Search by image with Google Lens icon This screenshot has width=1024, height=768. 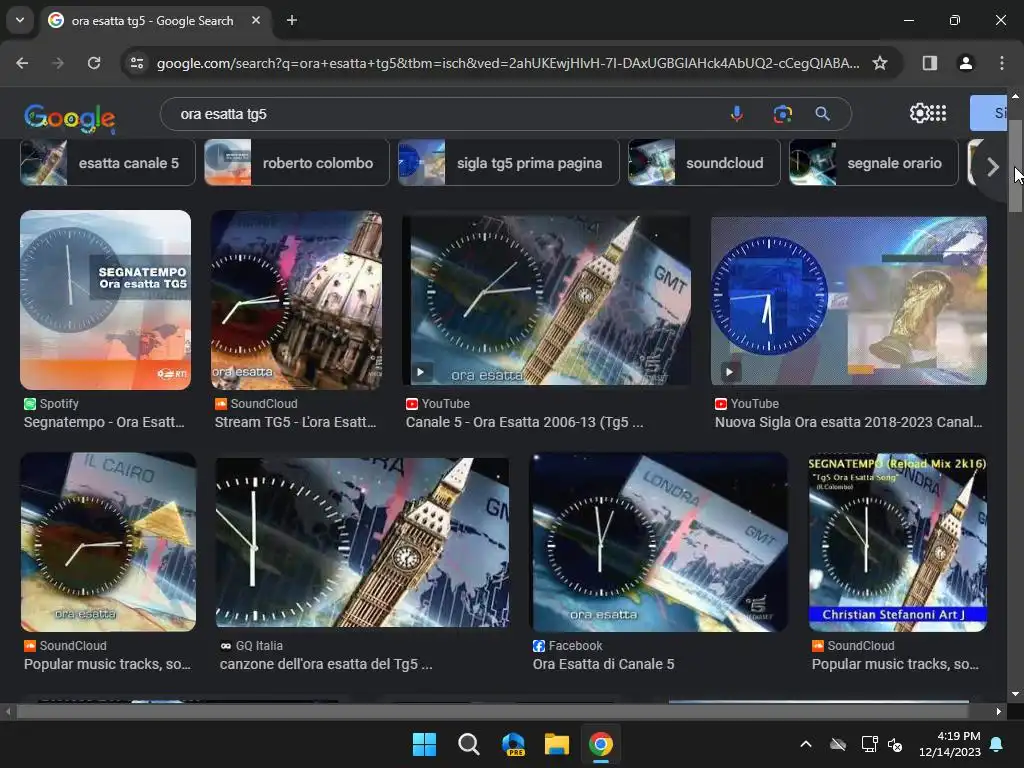click(x=782, y=114)
